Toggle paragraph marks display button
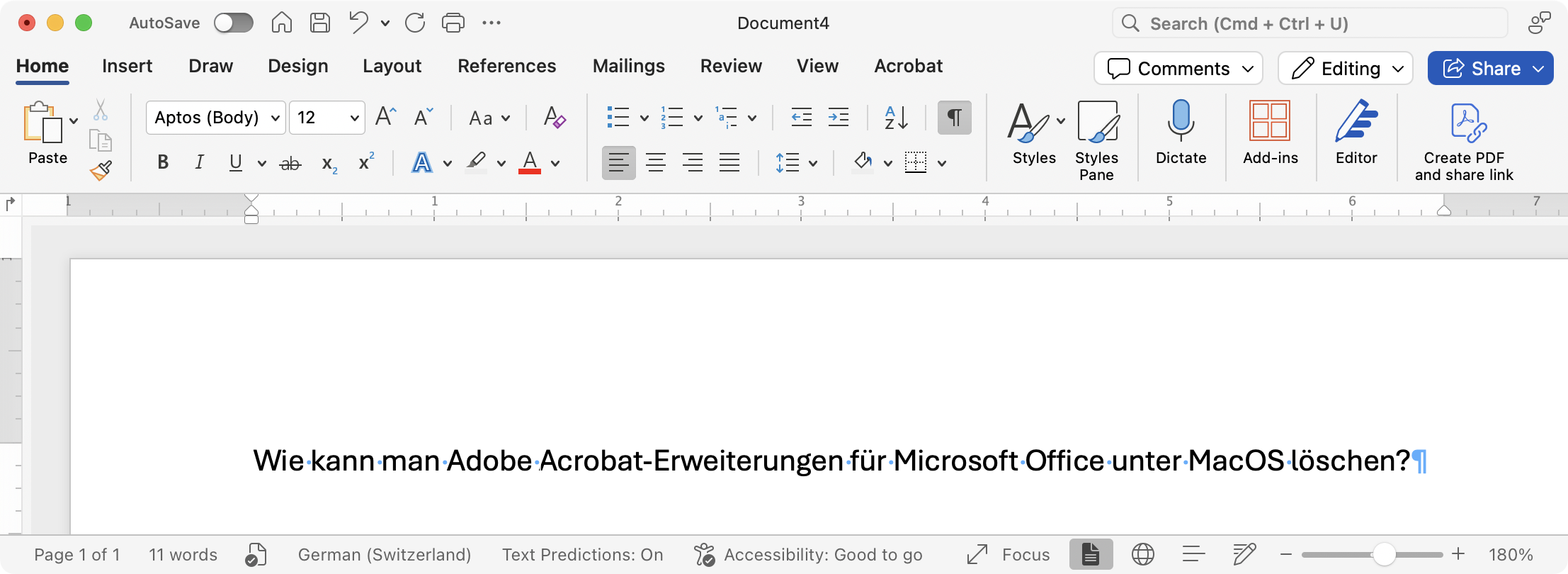 [x=954, y=118]
